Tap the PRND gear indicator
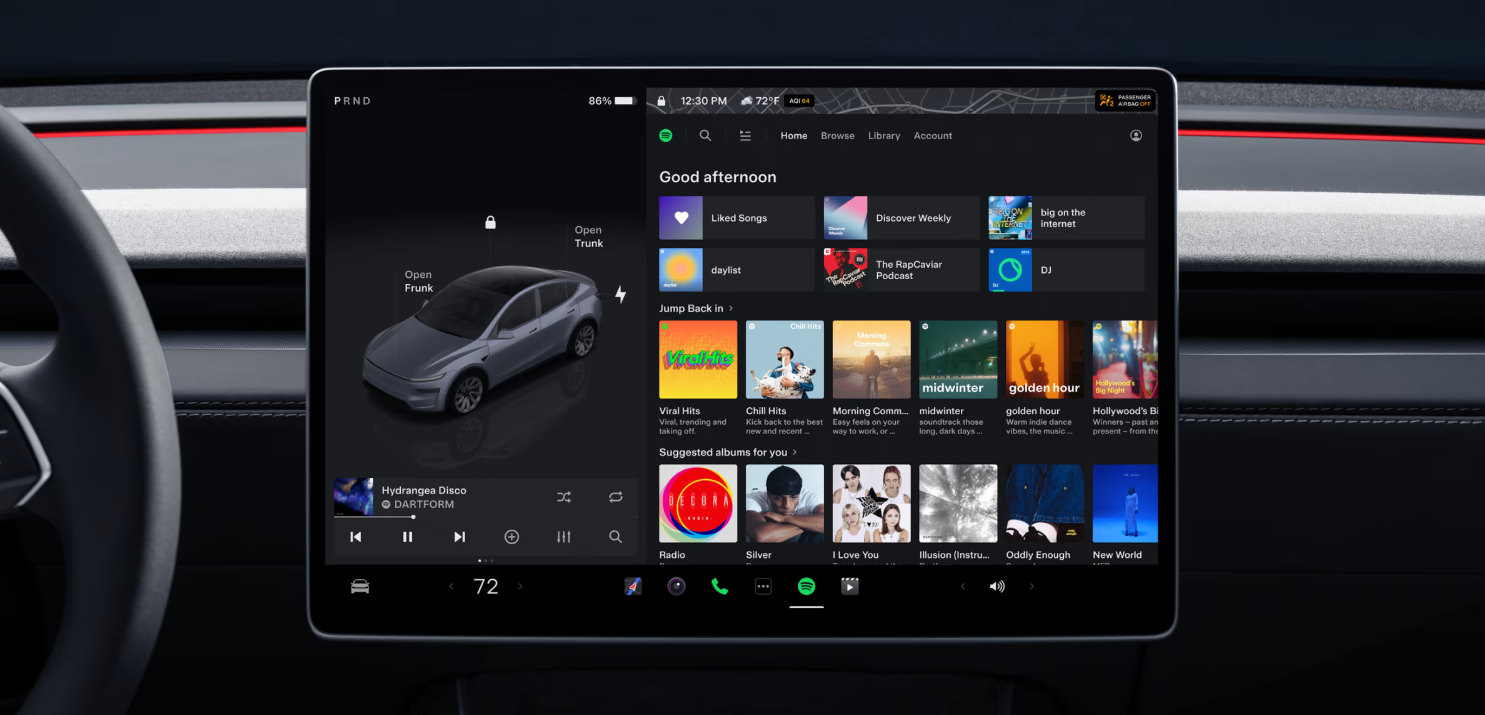Screen dimensions: 1485x715 click(352, 101)
